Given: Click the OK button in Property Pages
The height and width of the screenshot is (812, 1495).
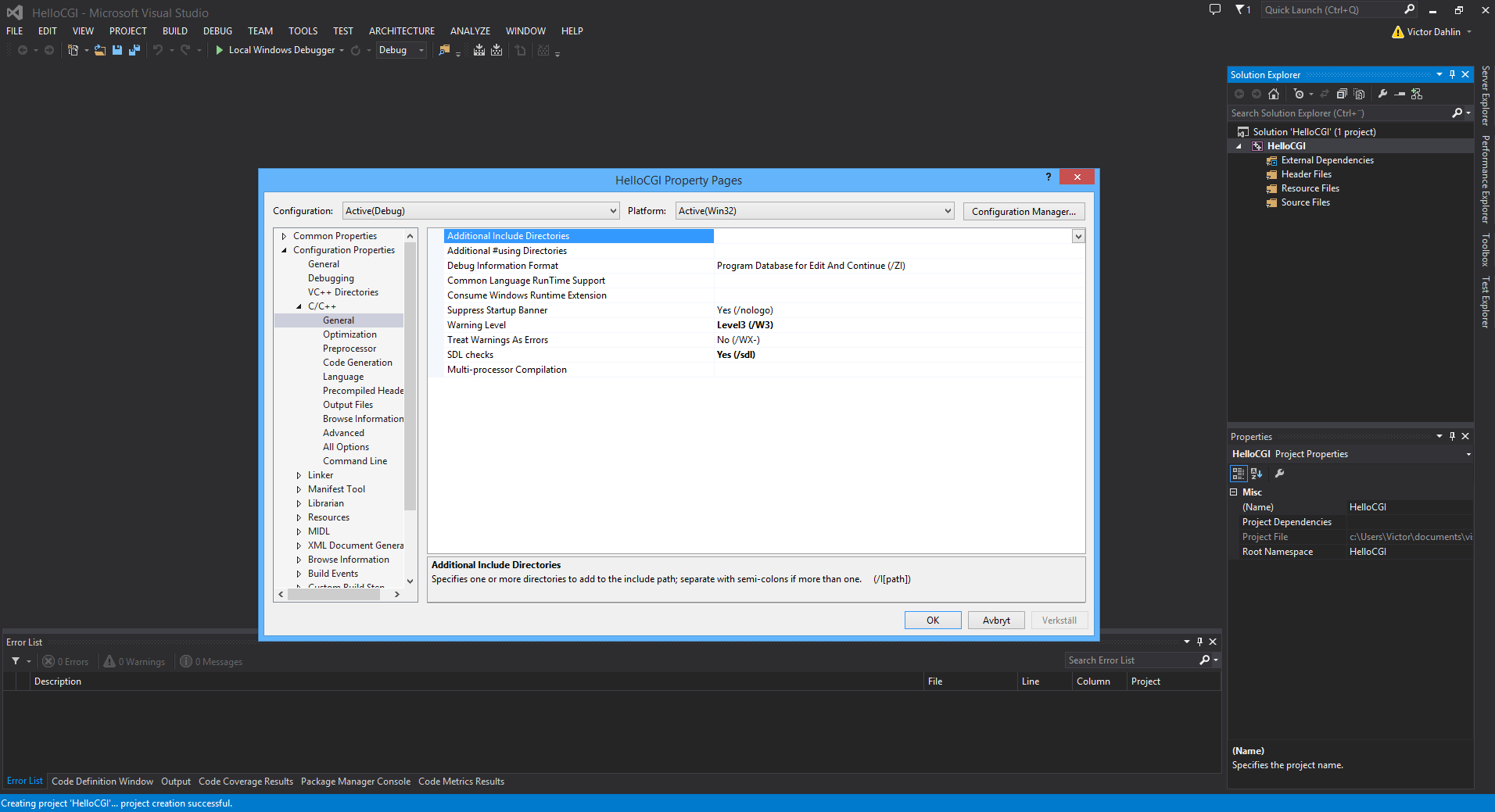Looking at the screenshot, I should 933,621.
